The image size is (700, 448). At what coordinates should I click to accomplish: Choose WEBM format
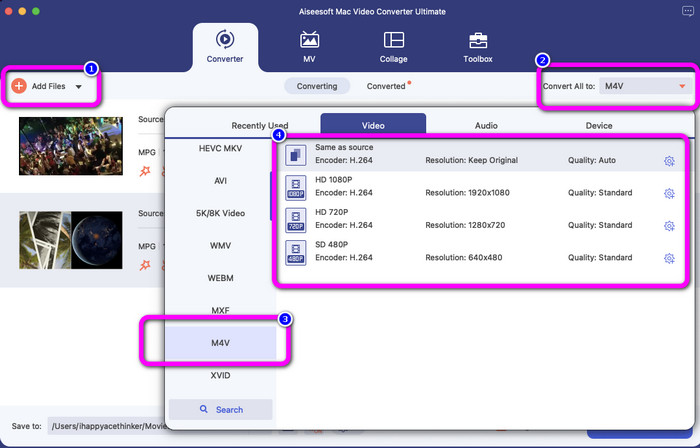click(221, 278)
